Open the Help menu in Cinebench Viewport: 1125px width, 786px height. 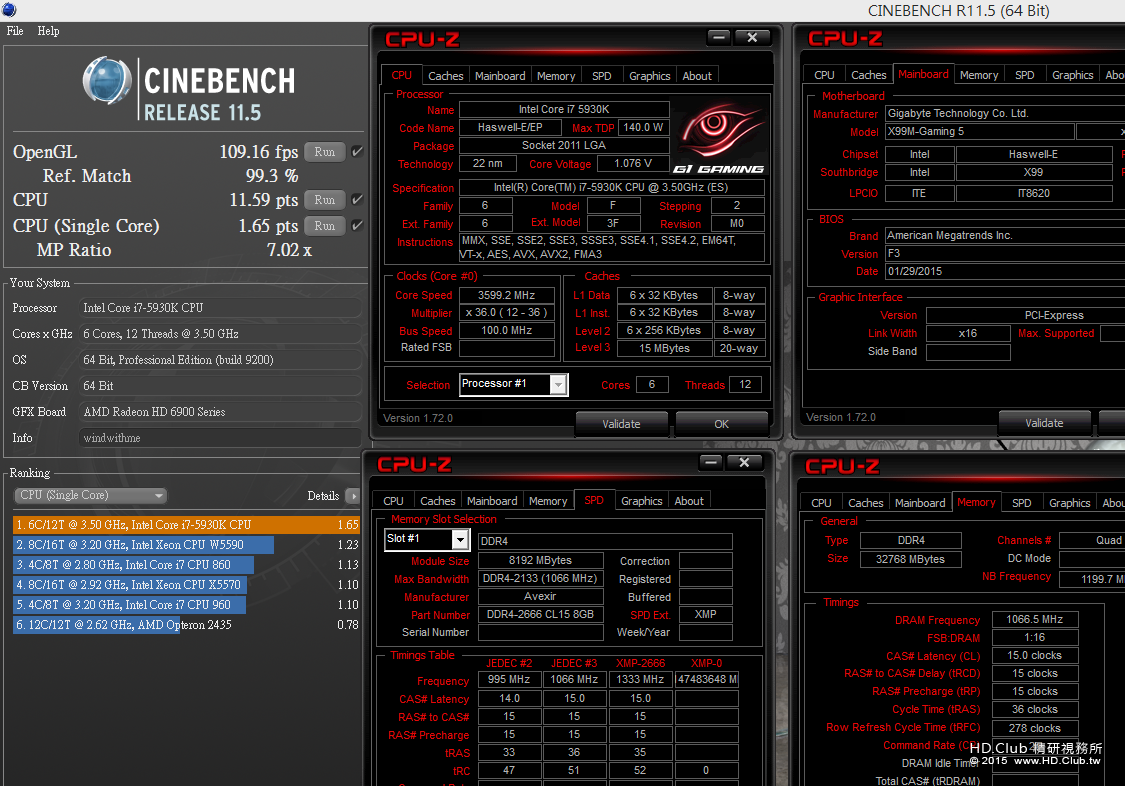point(48,31)
